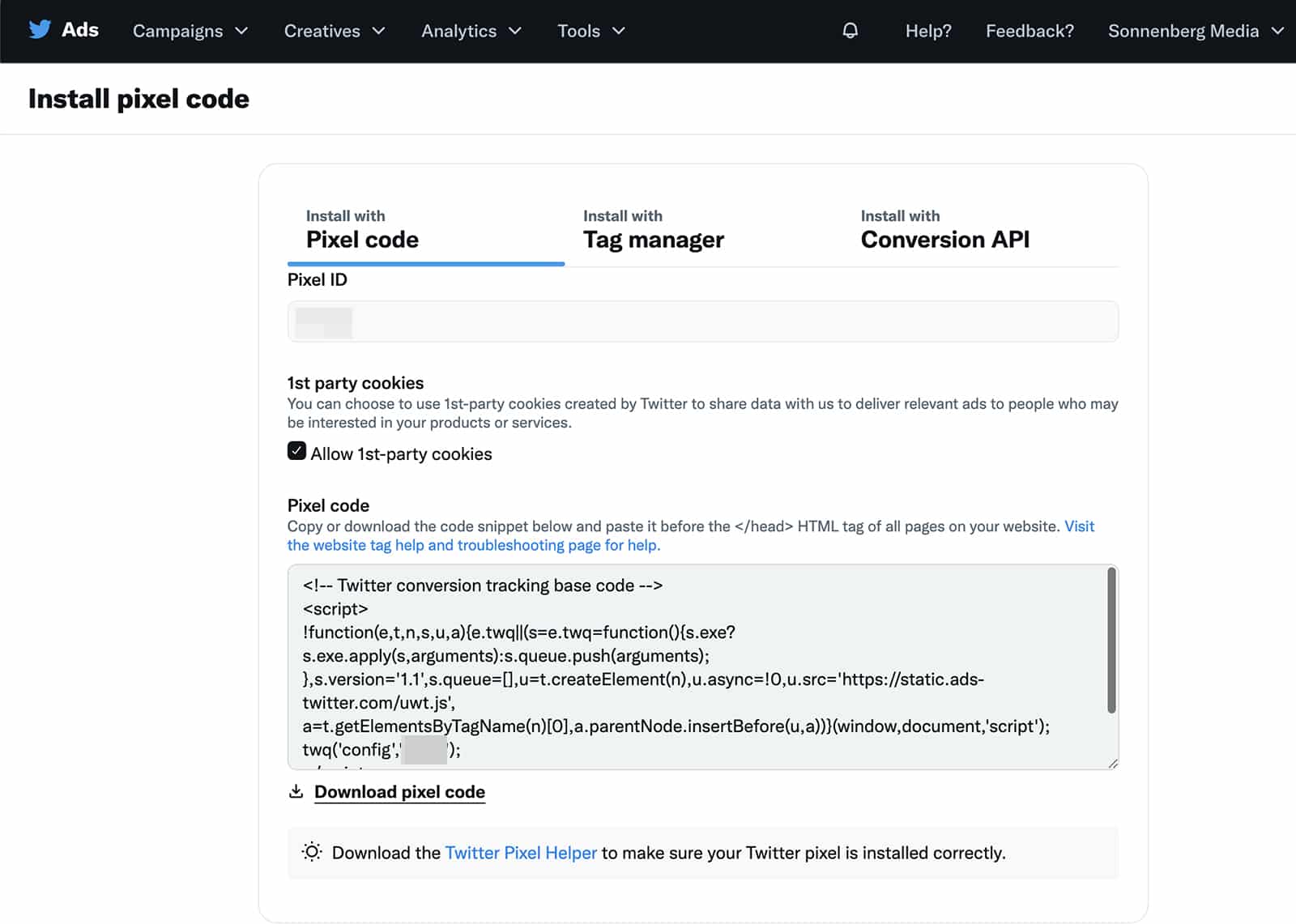Open the Twitter Pixel Helper link
This screenshot has height=924, width=1296.
click(x=521, y=852)
